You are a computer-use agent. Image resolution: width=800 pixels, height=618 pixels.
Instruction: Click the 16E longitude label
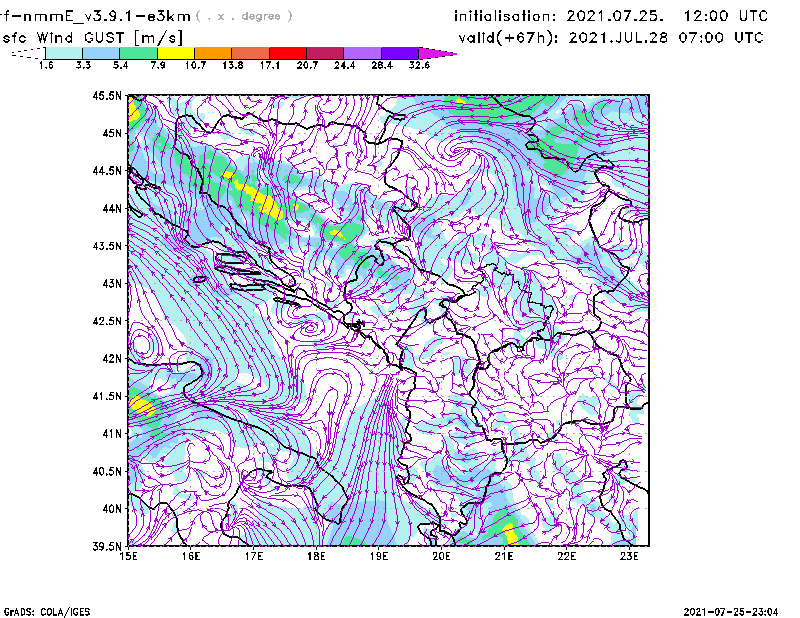[191, 556]
